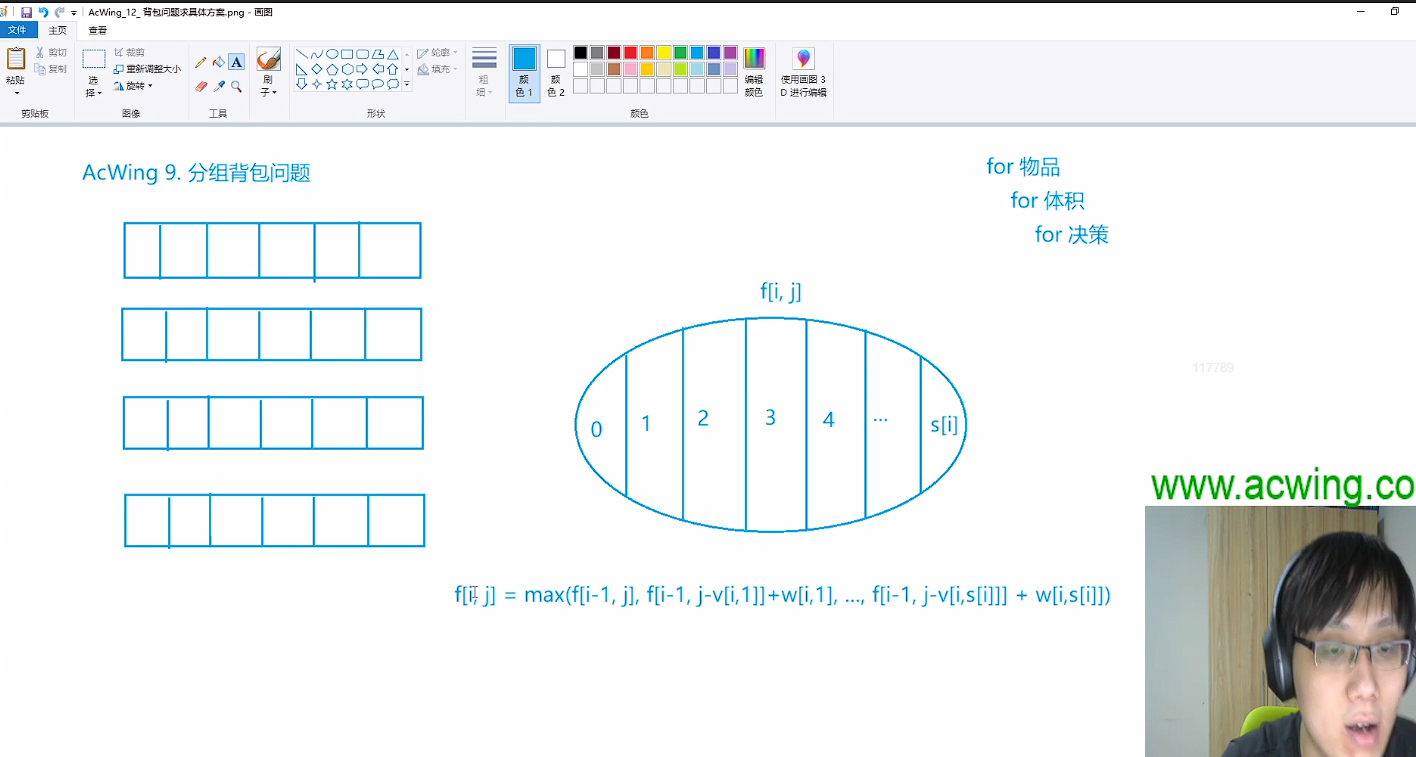This screenshot has height=757, width=1416.
Task: Click the Copy (复制) button
Action: 51,69
